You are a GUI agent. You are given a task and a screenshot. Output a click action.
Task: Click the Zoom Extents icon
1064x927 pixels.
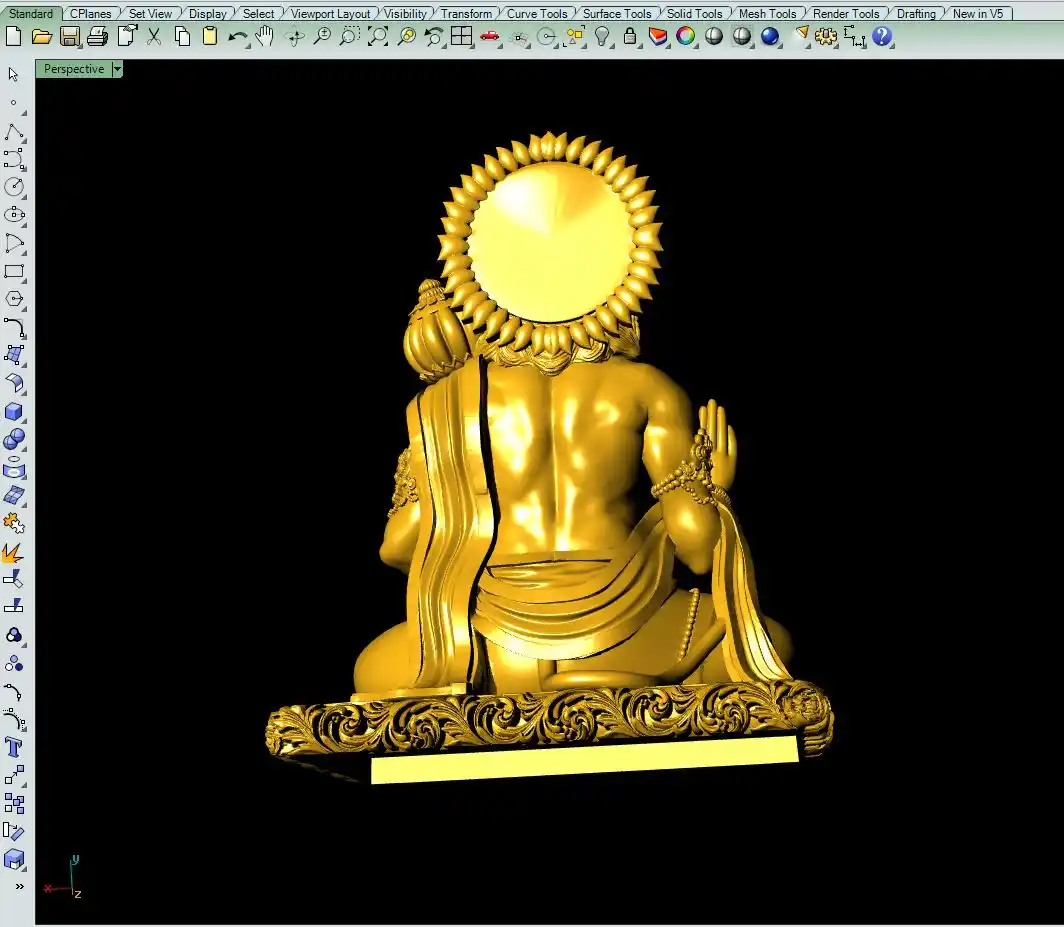click(377, 37)
